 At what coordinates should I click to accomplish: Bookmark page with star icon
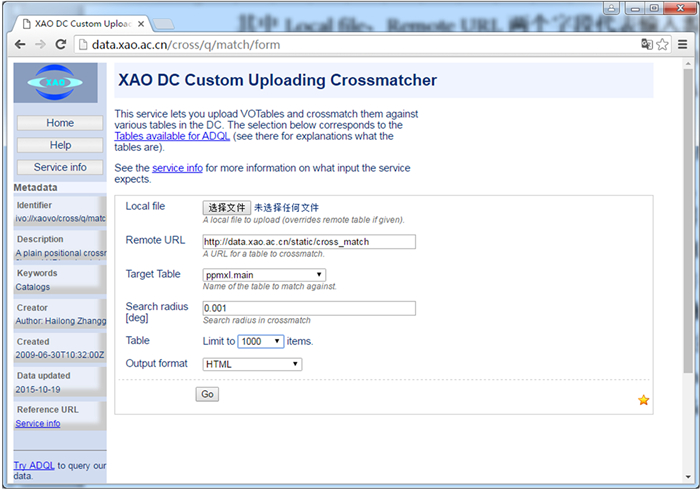point(662,45)
